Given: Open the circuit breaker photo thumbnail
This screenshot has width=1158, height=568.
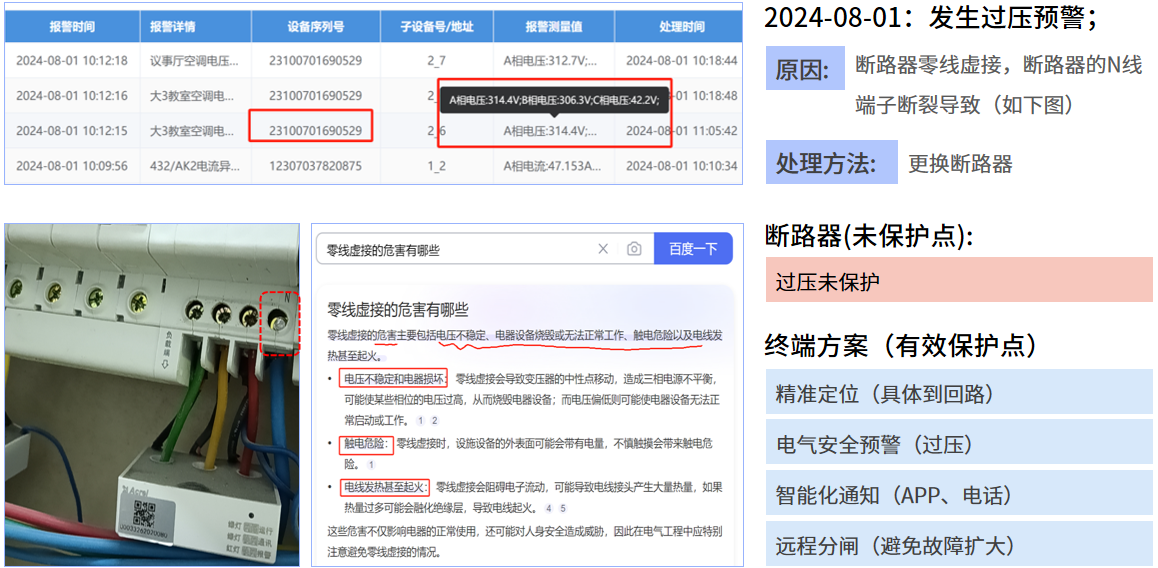Looking at the screenshot, I should (152, 395).
